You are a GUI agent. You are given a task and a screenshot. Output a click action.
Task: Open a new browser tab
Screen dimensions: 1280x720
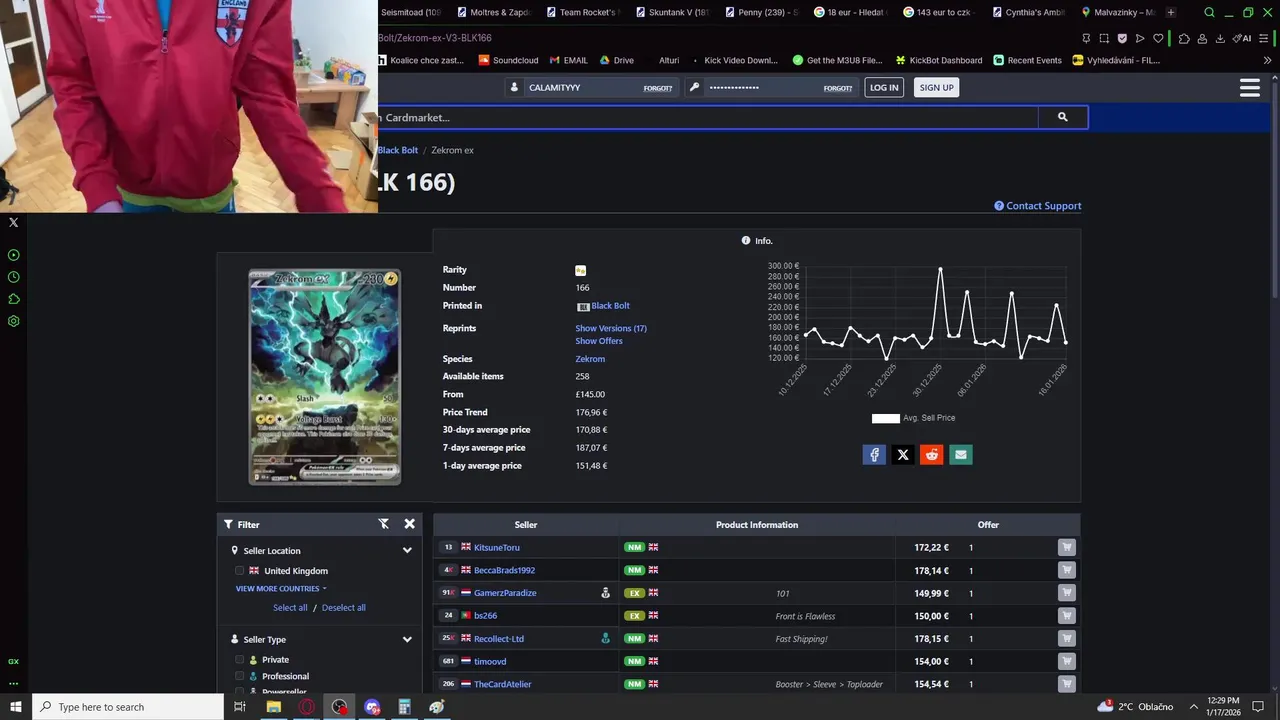(x=1171, y=12)
